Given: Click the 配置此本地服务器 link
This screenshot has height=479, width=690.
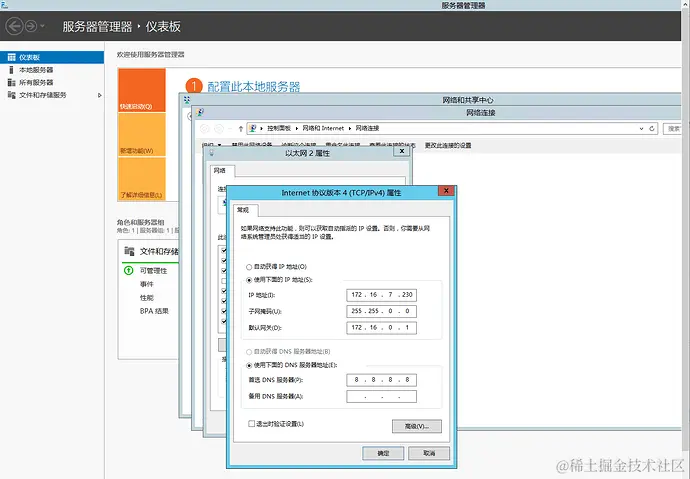Looking at the screenshot, I should point(253,87).
